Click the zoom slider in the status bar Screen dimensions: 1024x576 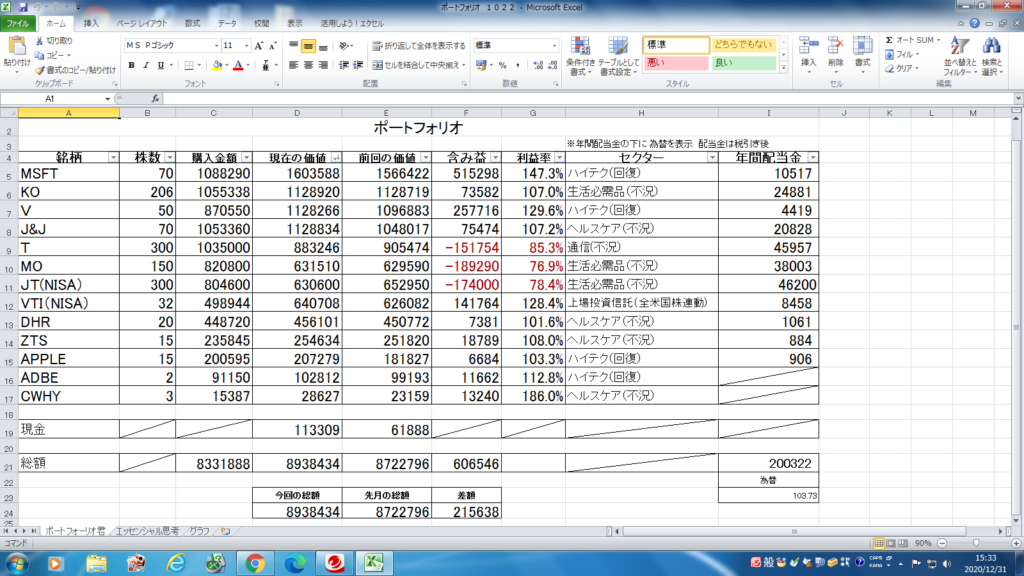[976, 543]
